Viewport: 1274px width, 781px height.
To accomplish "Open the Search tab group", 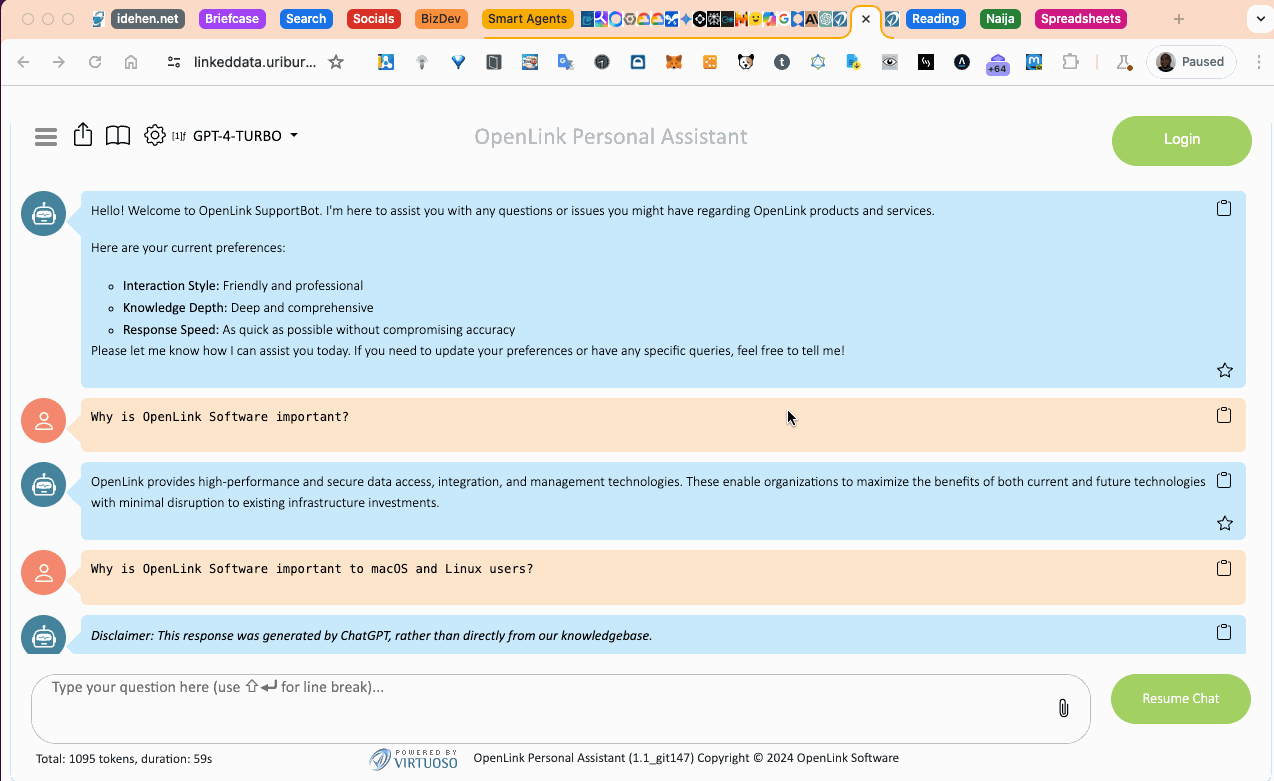I will click(x=306, y=19).
